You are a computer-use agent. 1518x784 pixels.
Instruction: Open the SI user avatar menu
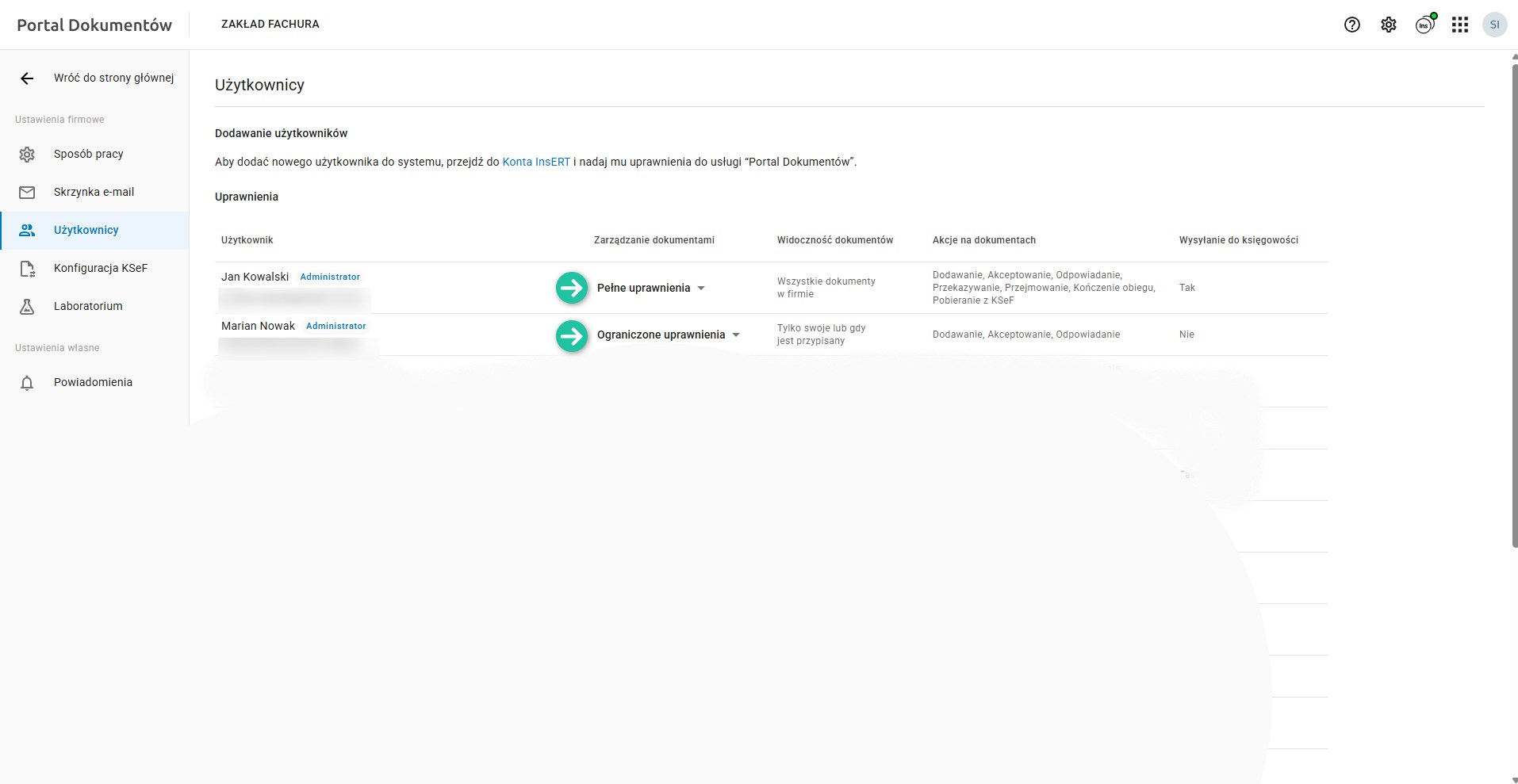click(x=1494, y=25)
